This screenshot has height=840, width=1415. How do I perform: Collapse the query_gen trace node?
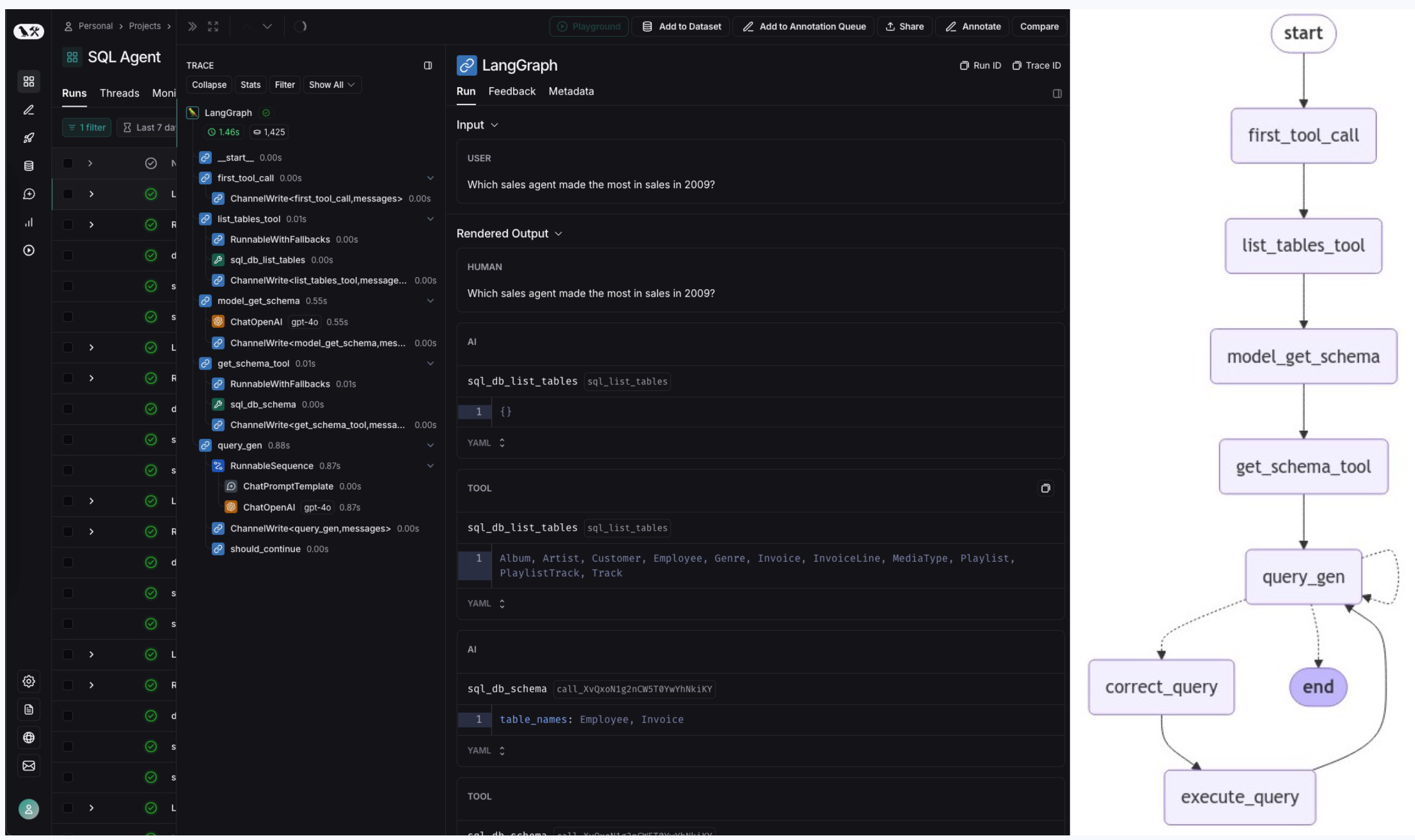[x=430, y=445]
